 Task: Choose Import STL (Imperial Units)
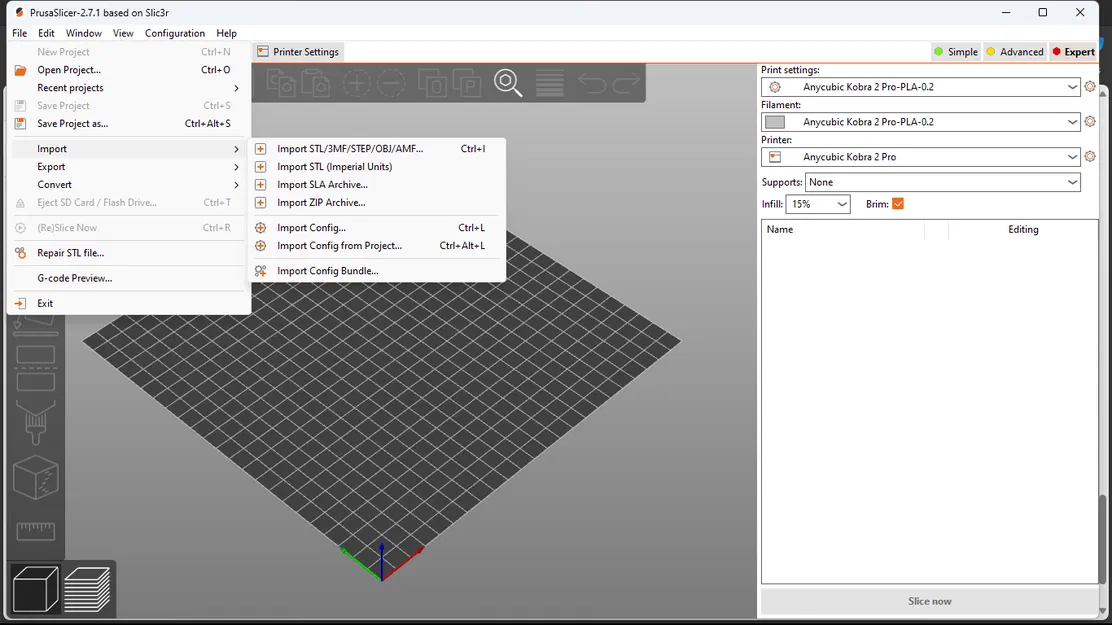pos(378,167)
